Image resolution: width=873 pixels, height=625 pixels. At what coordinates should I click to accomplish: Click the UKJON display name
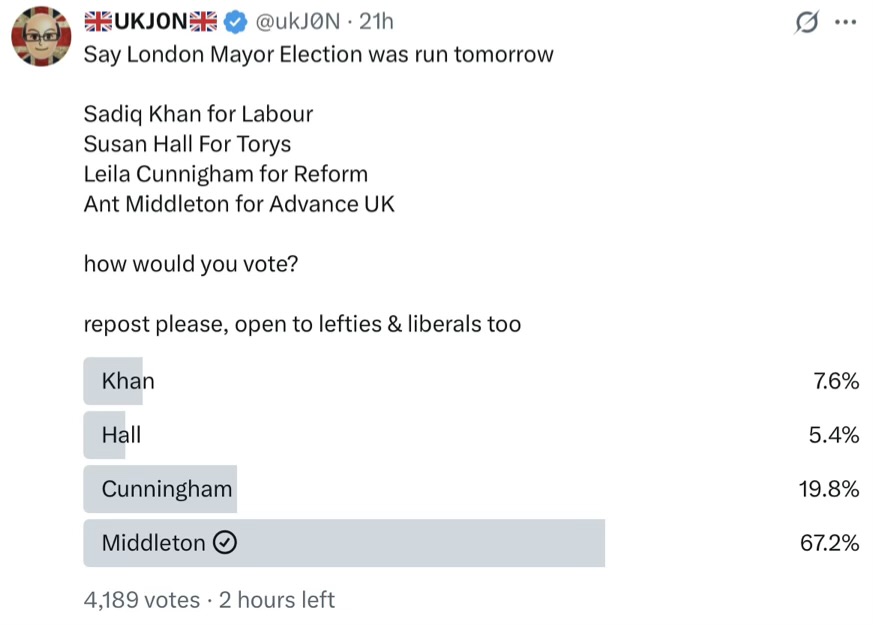[x=150, y=21]
